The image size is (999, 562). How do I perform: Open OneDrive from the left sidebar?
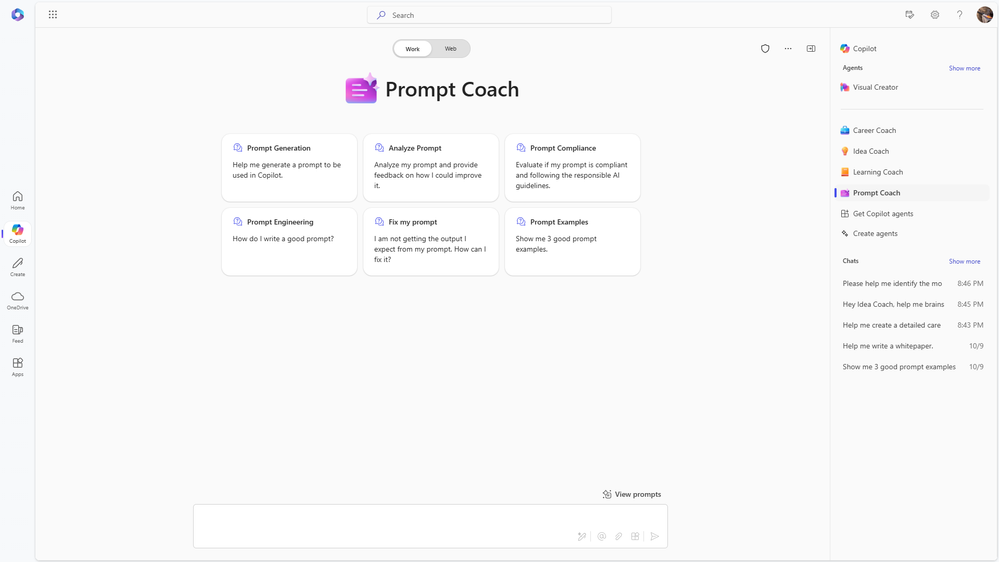[x=17, y=300]
